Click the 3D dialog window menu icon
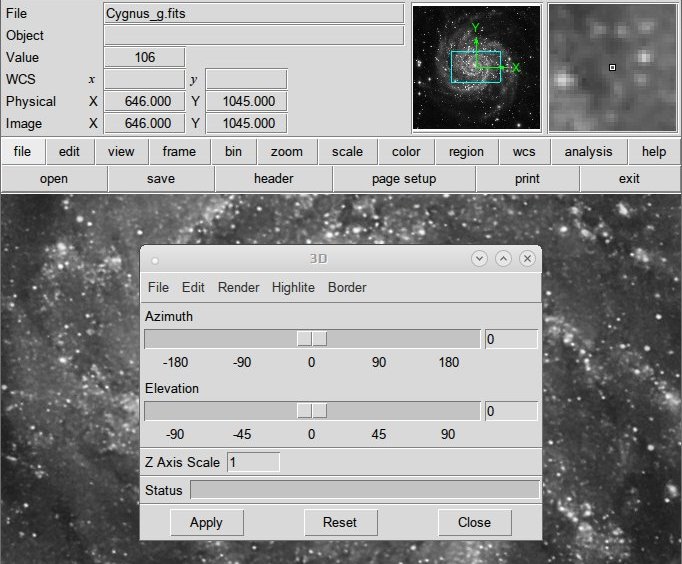Image resolution: width=682 pixels, height=564 pixels. 155,260
